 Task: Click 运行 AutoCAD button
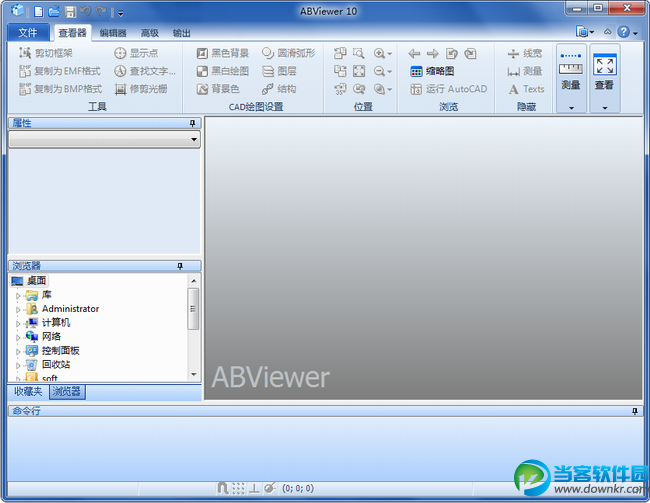point(449,89)
